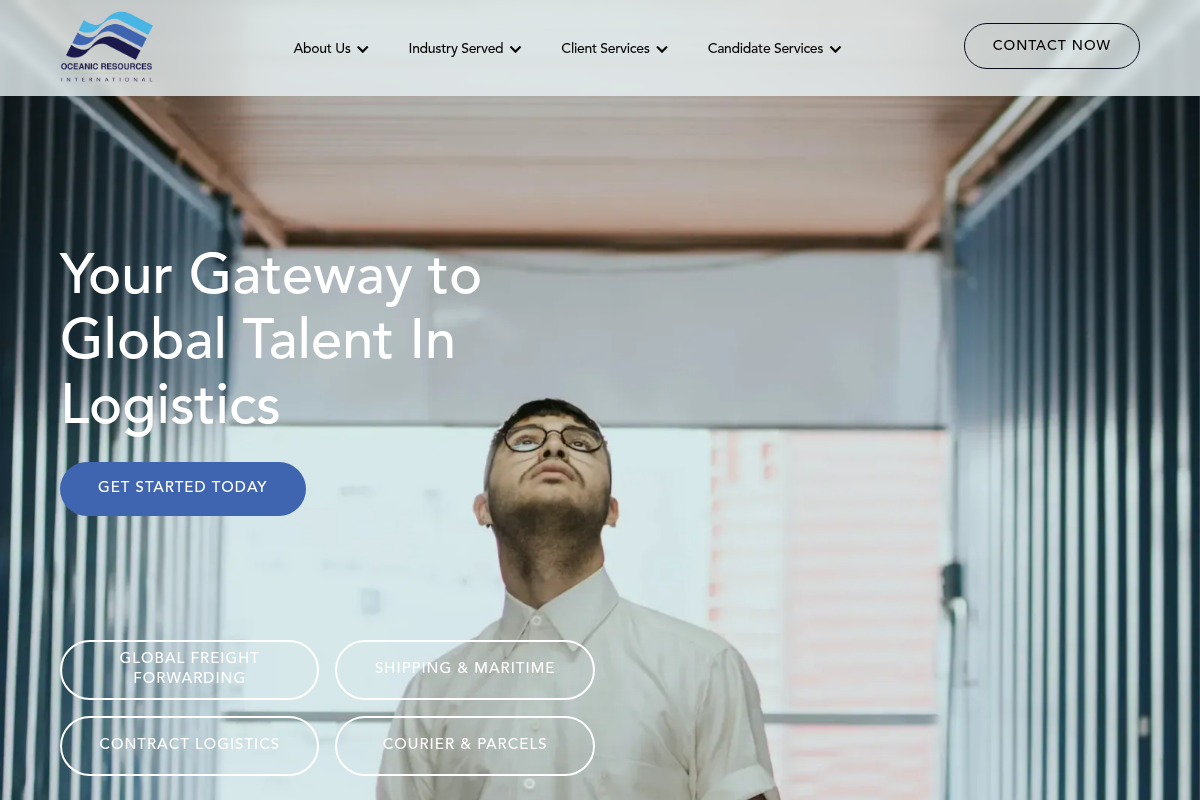Choose Global Freight Forwarding
Viewport: 1200px width, 800px height.
coord(190,670)
